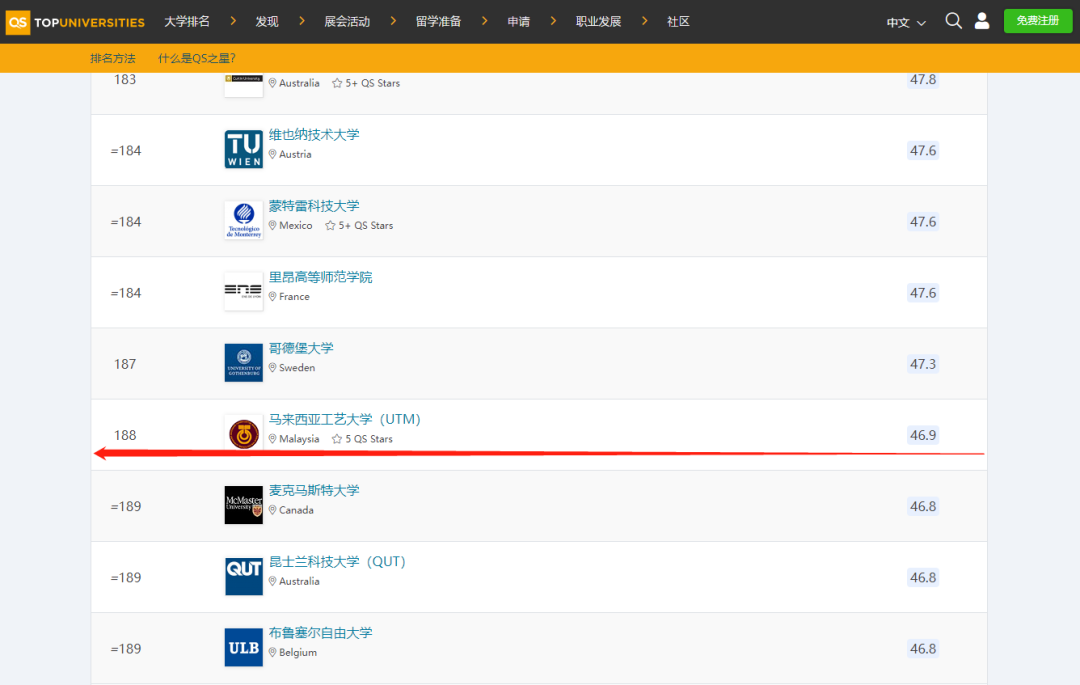Open the 留学准备 menu
1080x685 pixels.
pos(438,22)
